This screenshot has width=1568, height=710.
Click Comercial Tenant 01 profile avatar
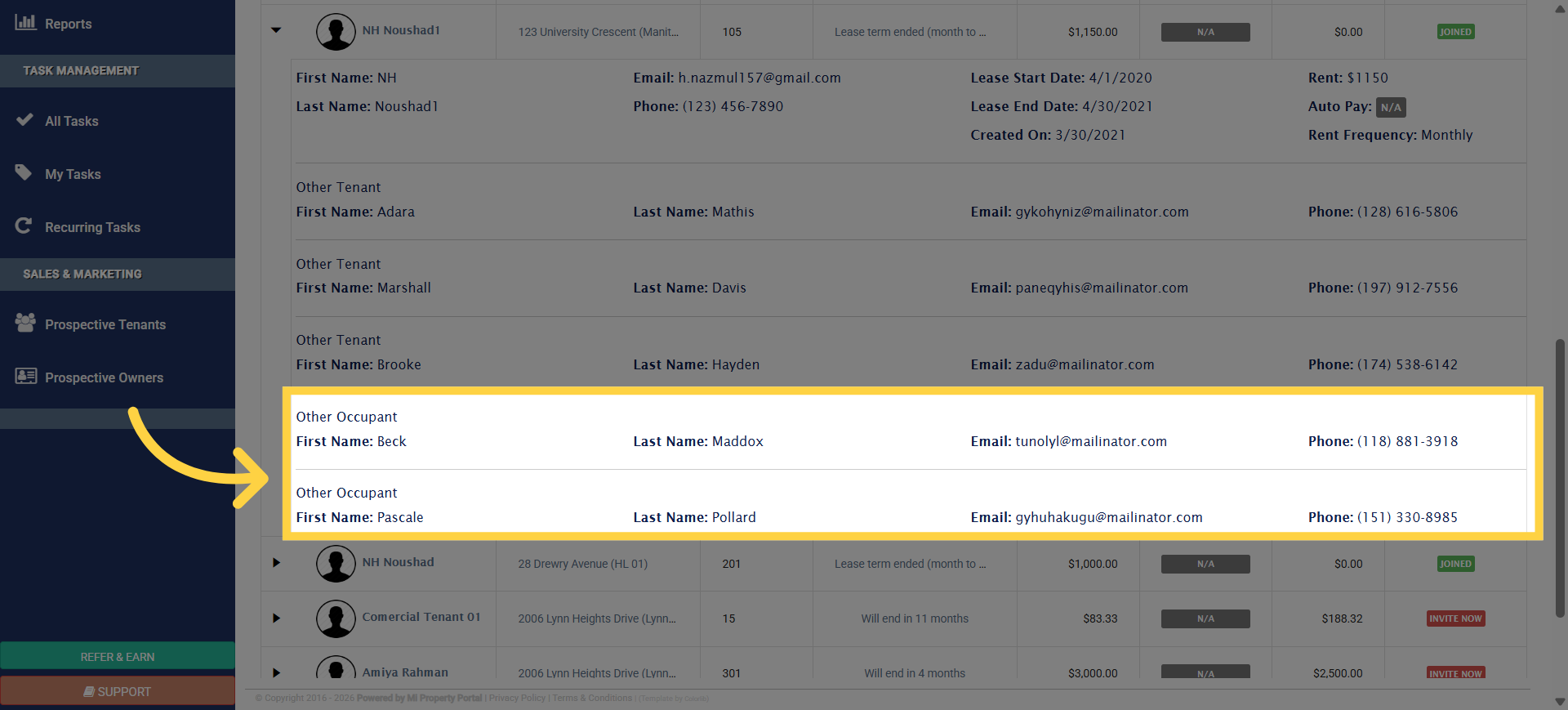336,618
